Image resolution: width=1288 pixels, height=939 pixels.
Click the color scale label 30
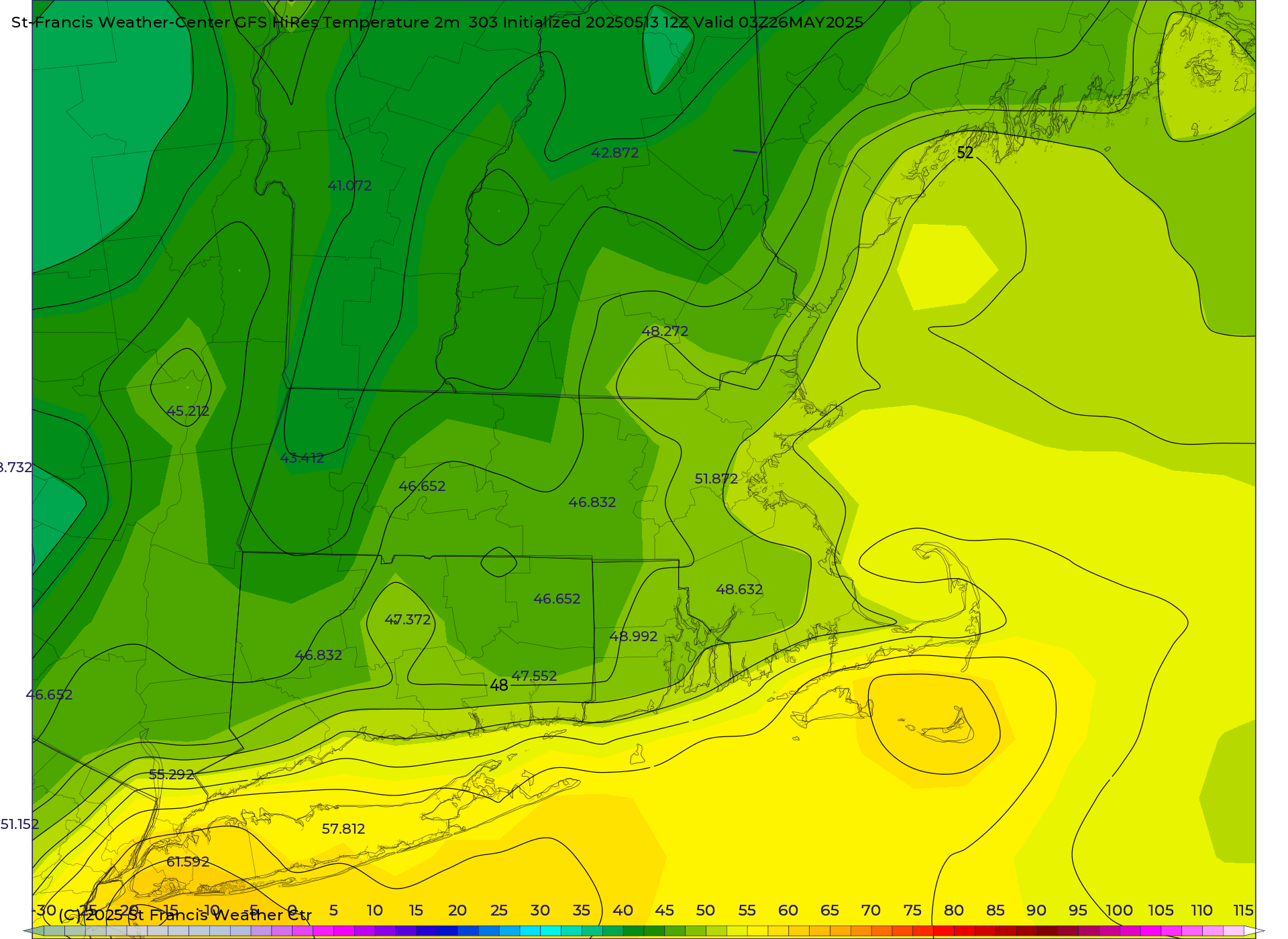[540, 910]
